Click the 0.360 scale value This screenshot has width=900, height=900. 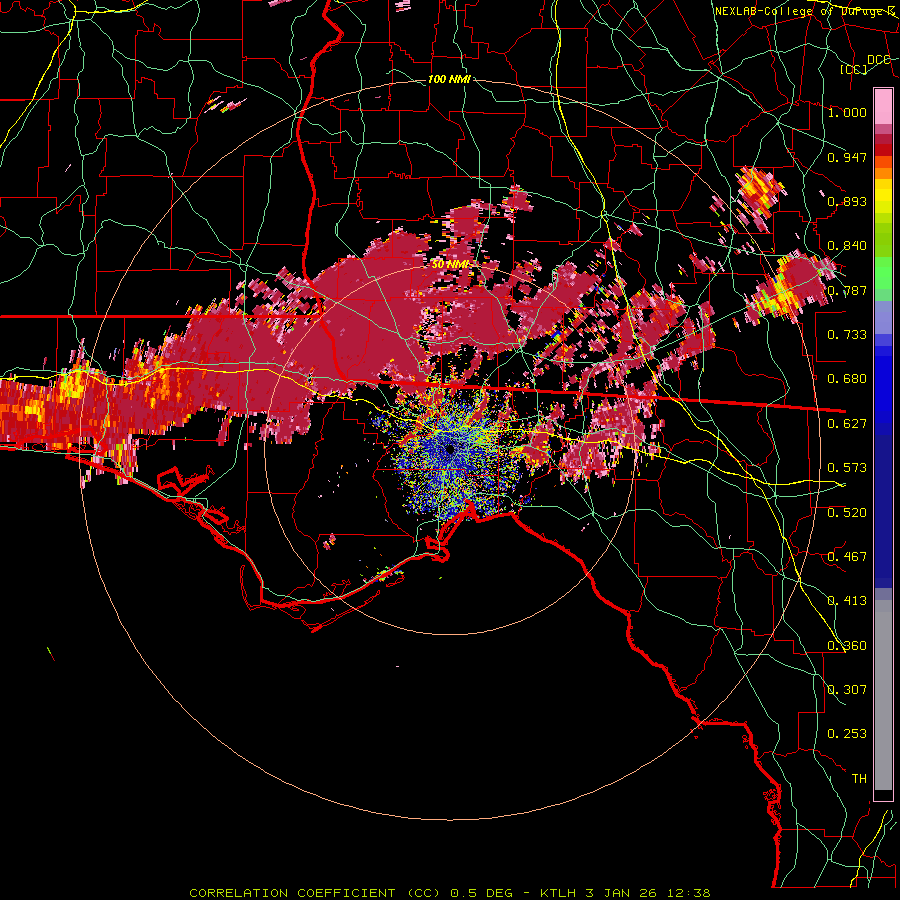tap(847, 646)
